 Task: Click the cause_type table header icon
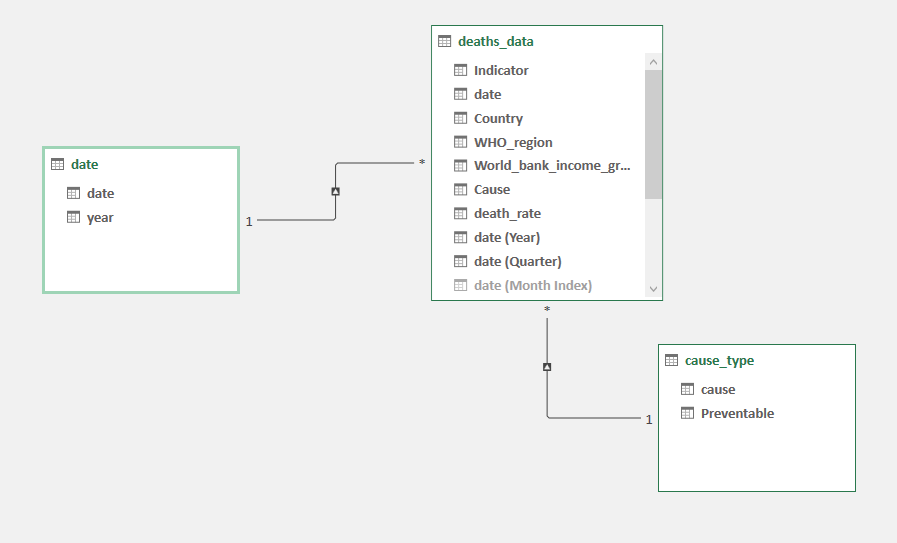click(x=672, y=360)
